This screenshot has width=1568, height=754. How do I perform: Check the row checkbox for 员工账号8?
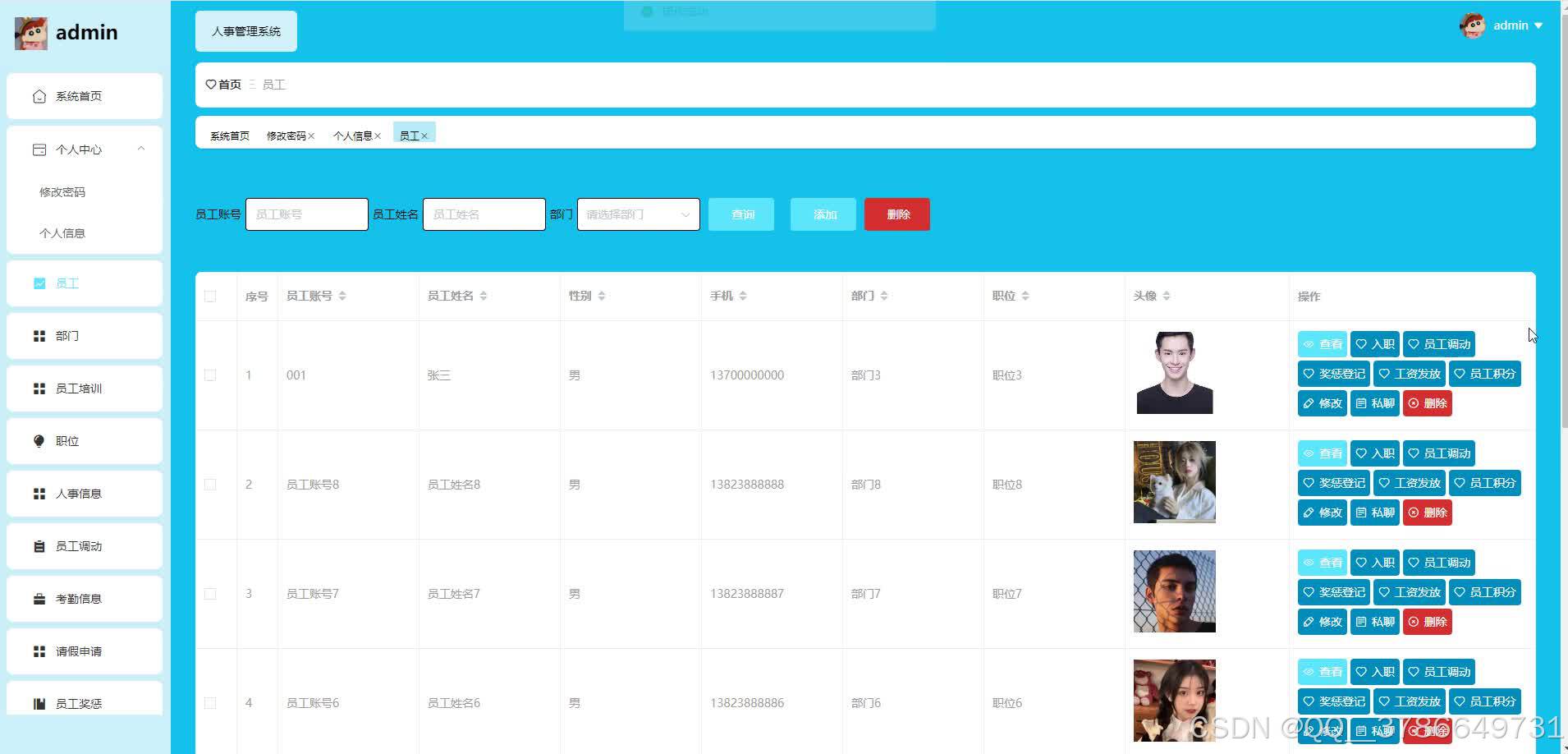coord(210,485)
